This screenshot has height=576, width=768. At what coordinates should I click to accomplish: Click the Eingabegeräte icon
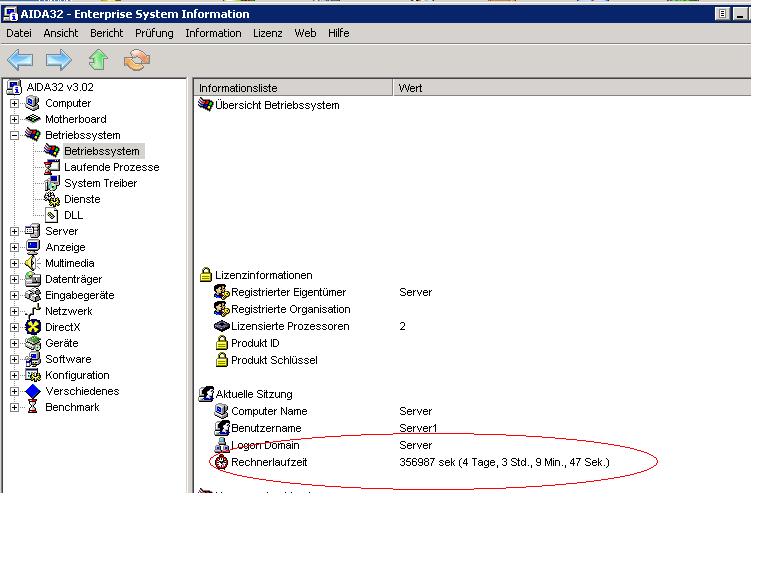click(x=33, y=295)
